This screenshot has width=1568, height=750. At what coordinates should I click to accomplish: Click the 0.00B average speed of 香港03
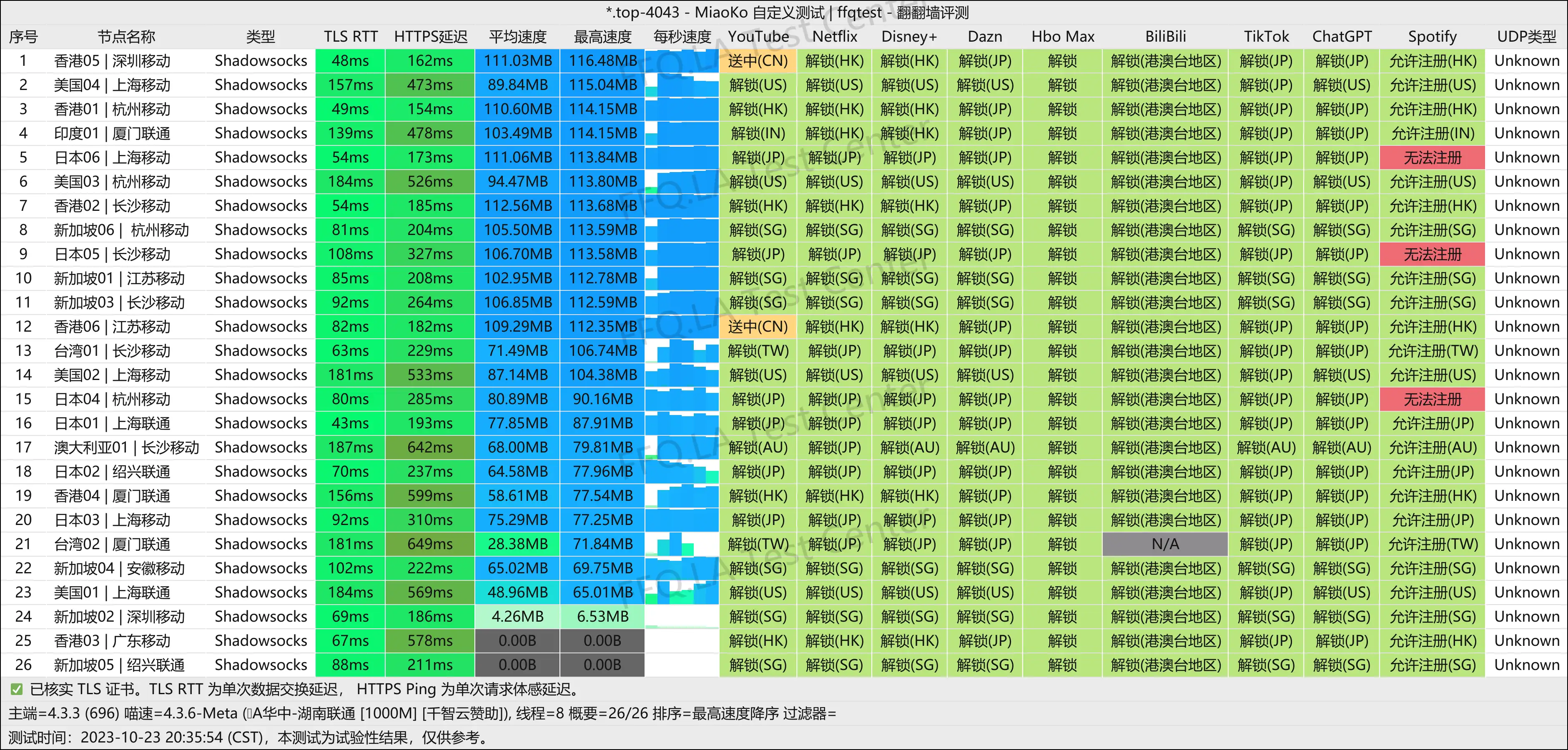tap(517, 640)
